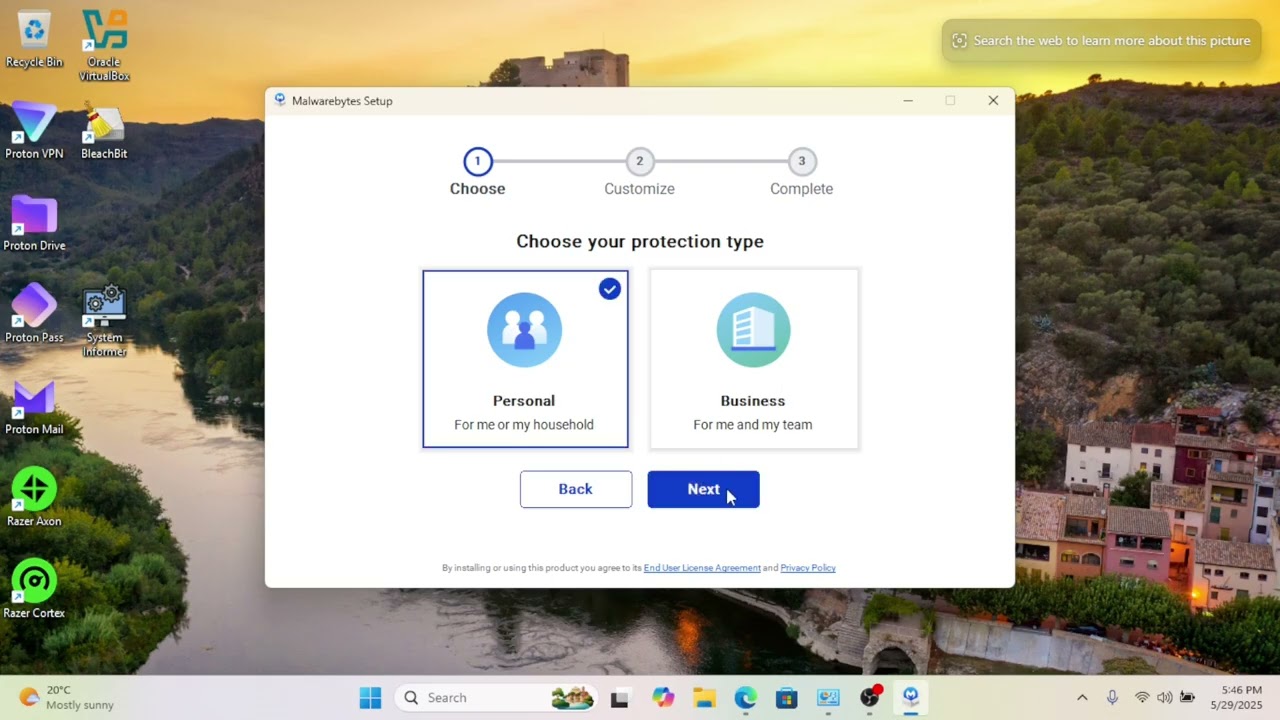Click the battery status tray icon

point(1188,698)
